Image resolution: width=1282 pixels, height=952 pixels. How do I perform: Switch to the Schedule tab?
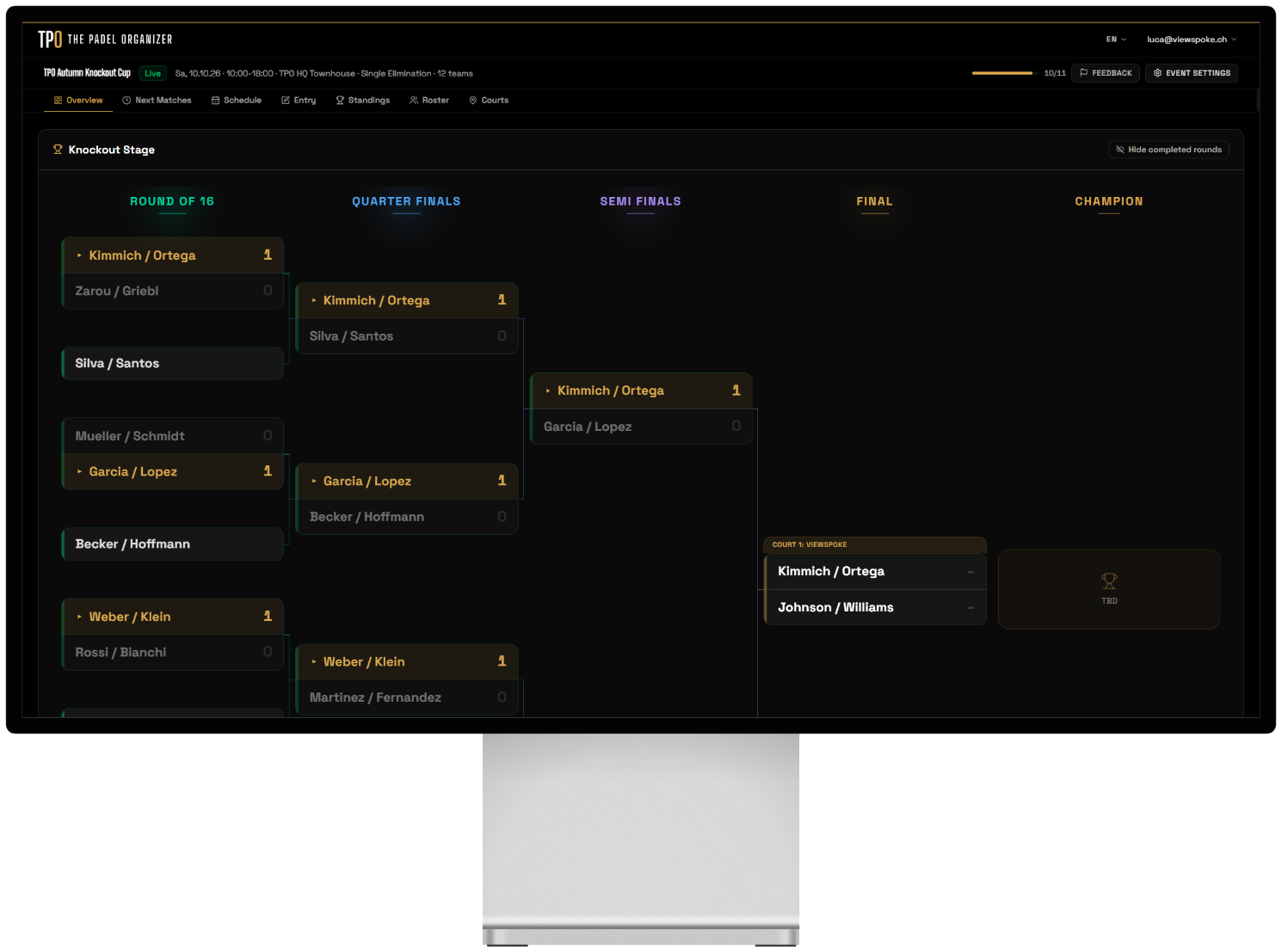pyautogui.click(x=237, y=101)
